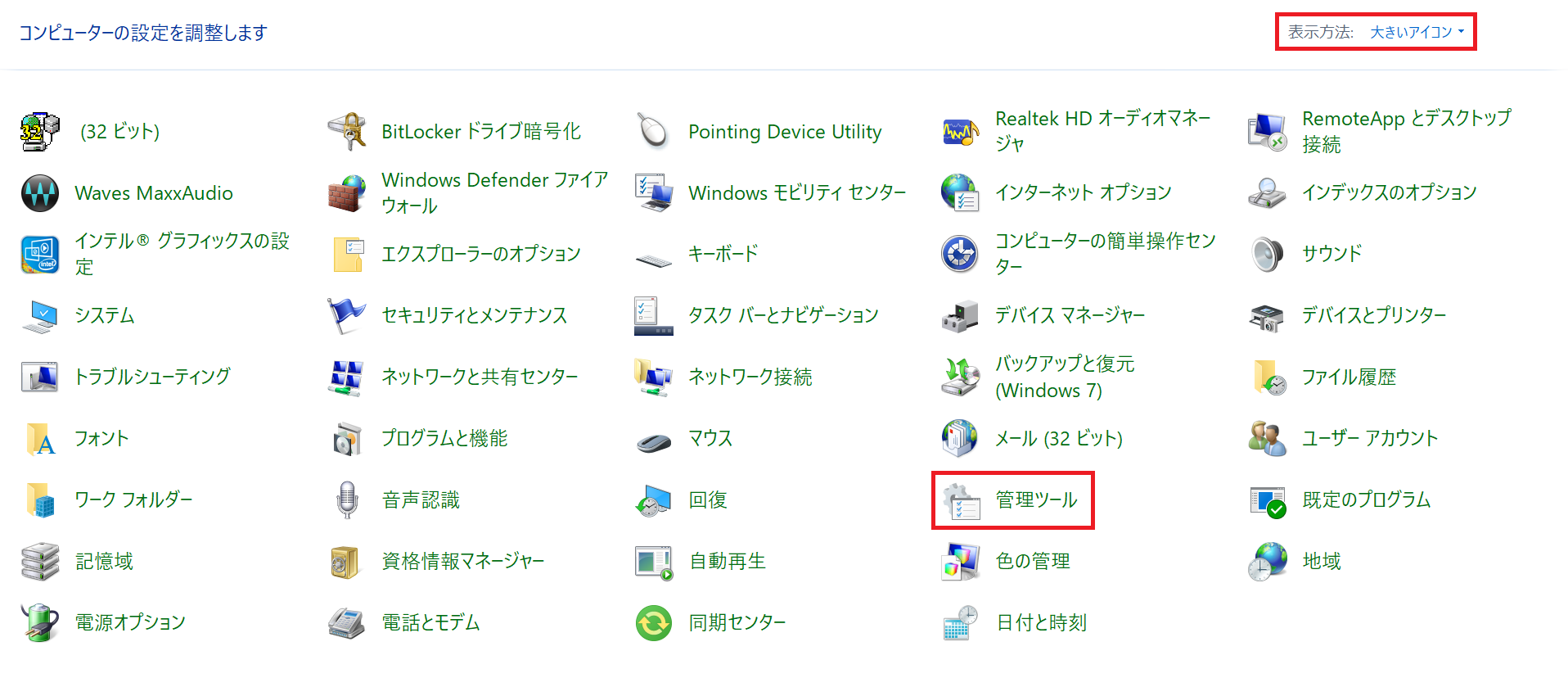This screenshot has height=678, width=1568.
Task: Click the プログラムと機能 icon
Action: [x=347, y=438]
